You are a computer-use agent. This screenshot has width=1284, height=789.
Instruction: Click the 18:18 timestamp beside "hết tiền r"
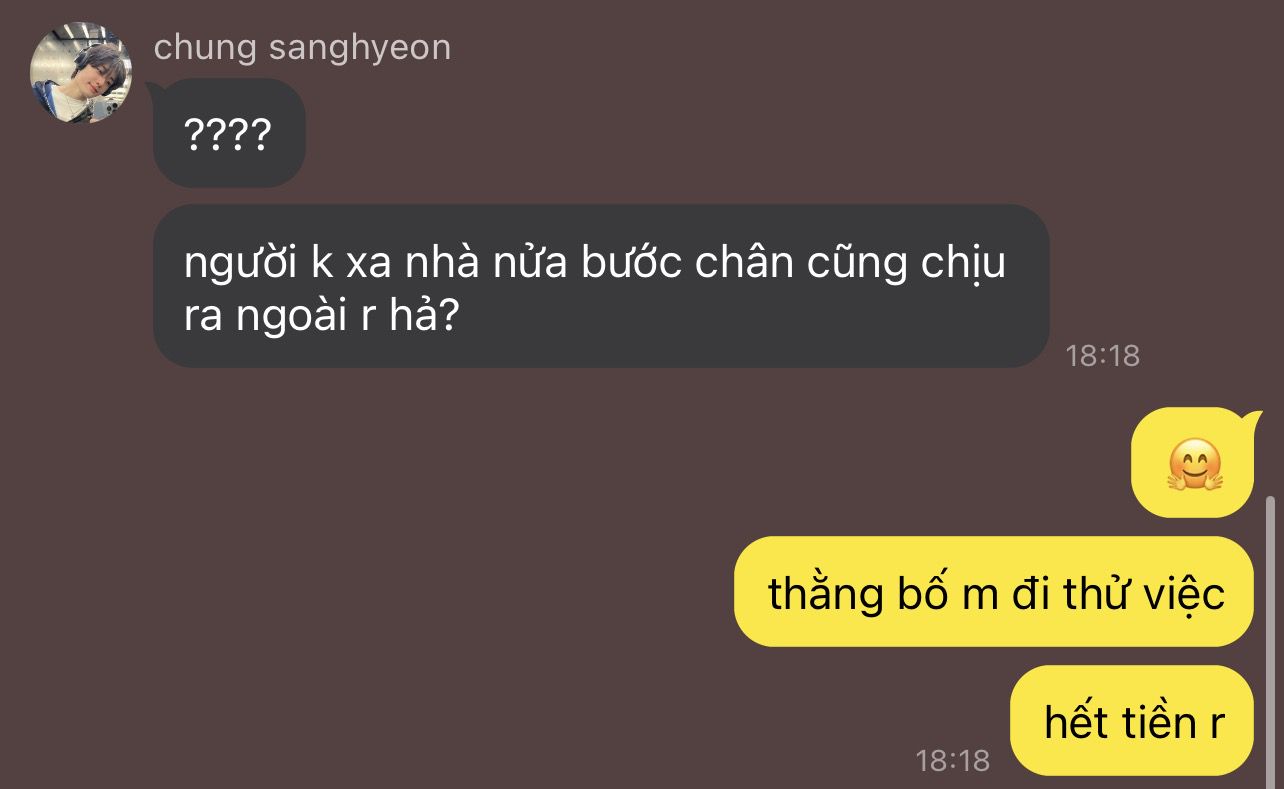point(952,761)
